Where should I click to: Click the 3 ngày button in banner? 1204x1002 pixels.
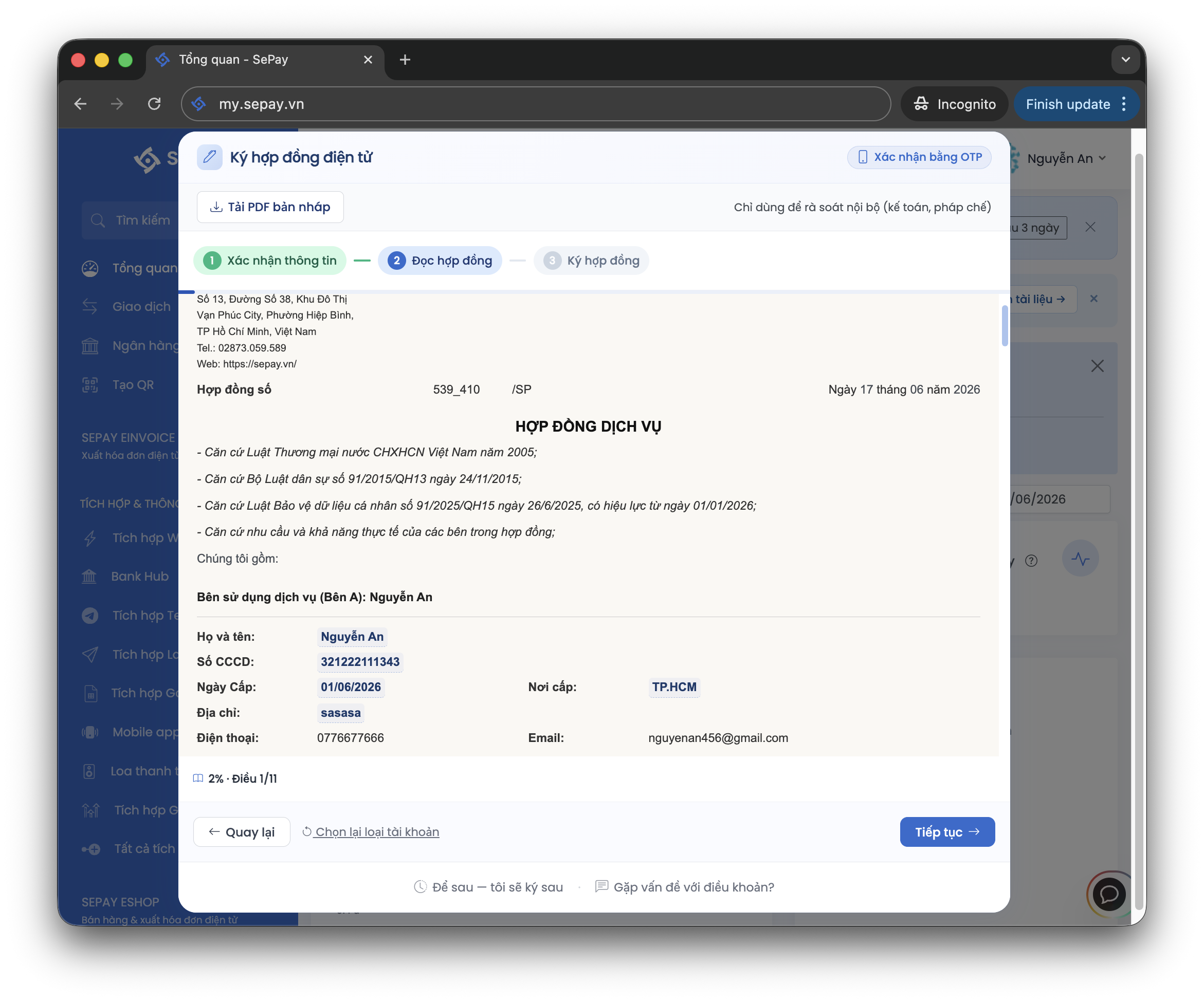coord(1038,228)
